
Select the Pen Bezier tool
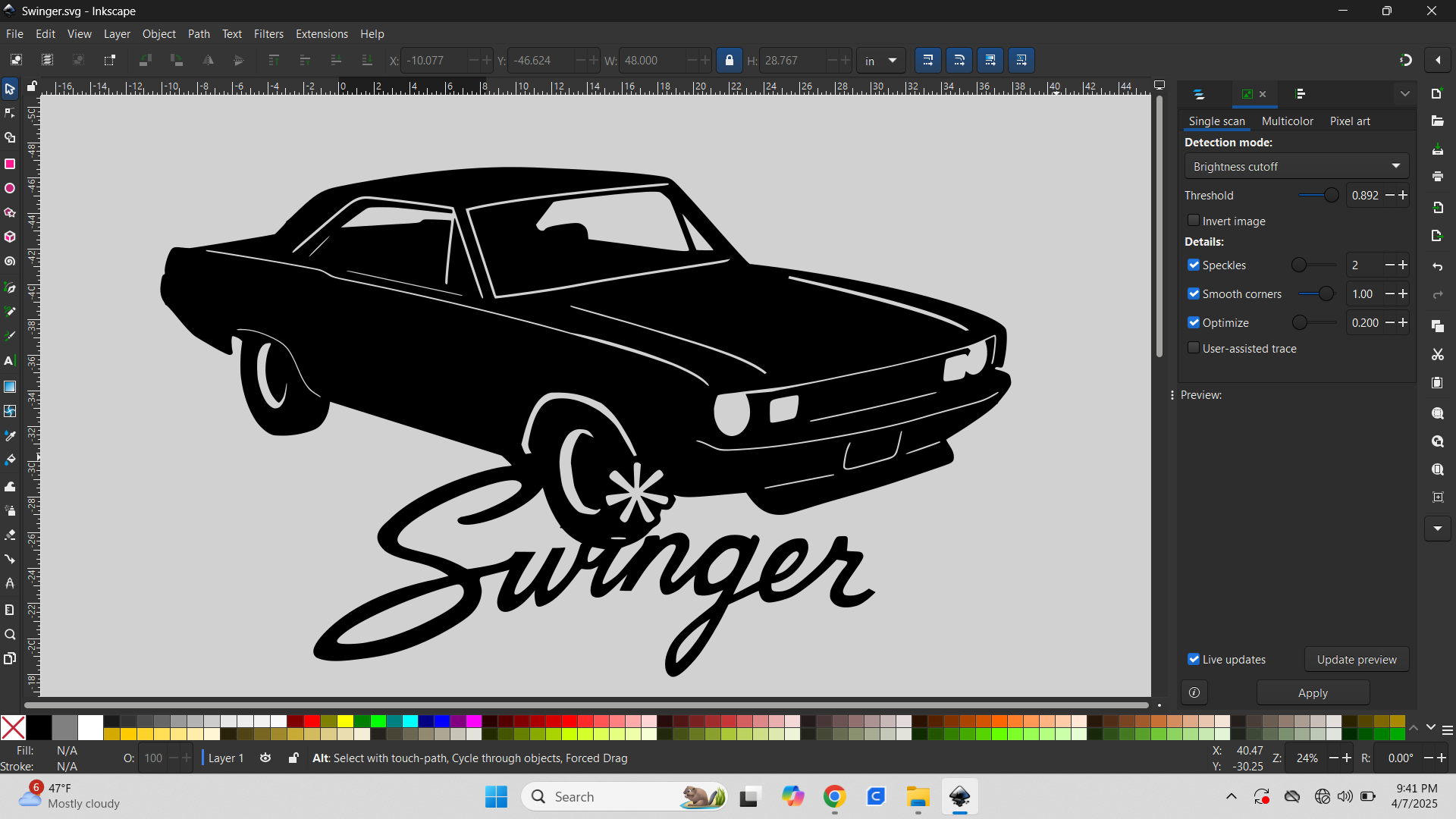coord(10,287)
